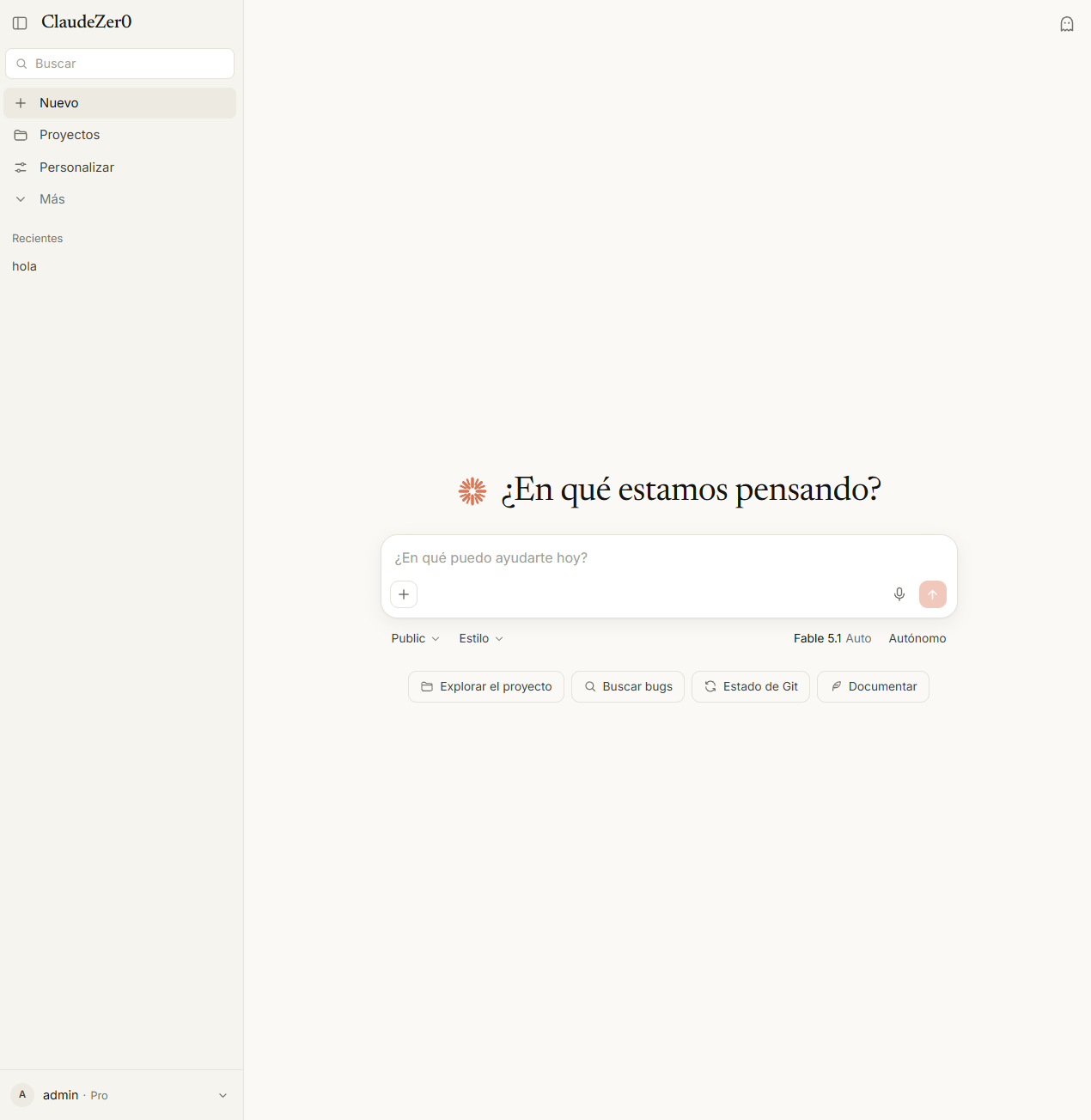Viewport: 1091px width, 1120px height.
Task: Click the Recientes section label
Action: pyautogui.click(x=38, y=239)
